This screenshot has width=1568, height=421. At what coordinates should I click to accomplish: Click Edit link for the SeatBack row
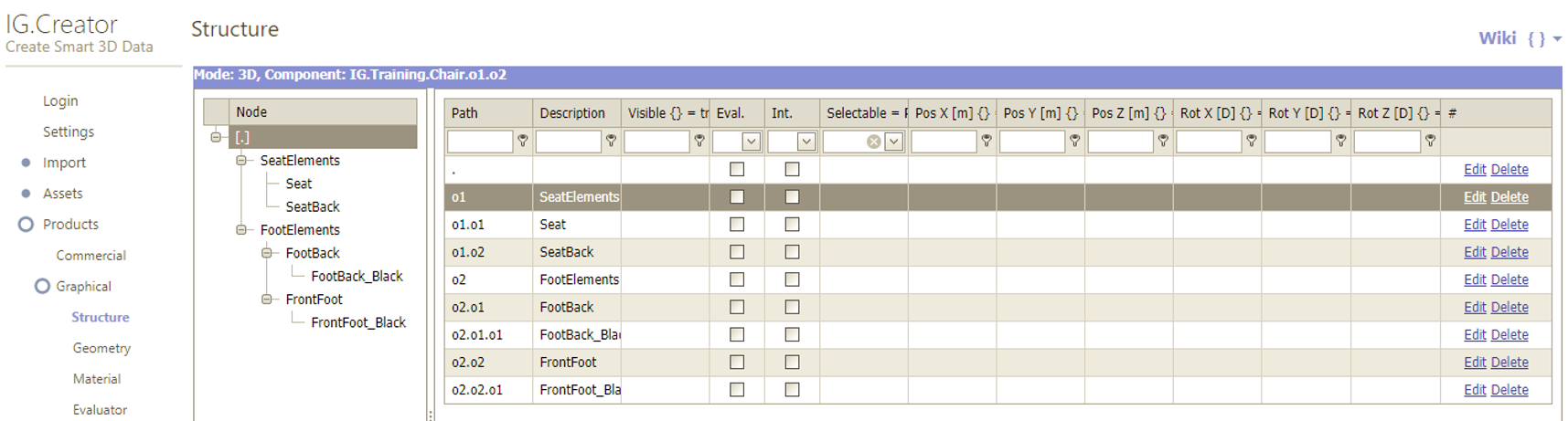(1474, 252)
